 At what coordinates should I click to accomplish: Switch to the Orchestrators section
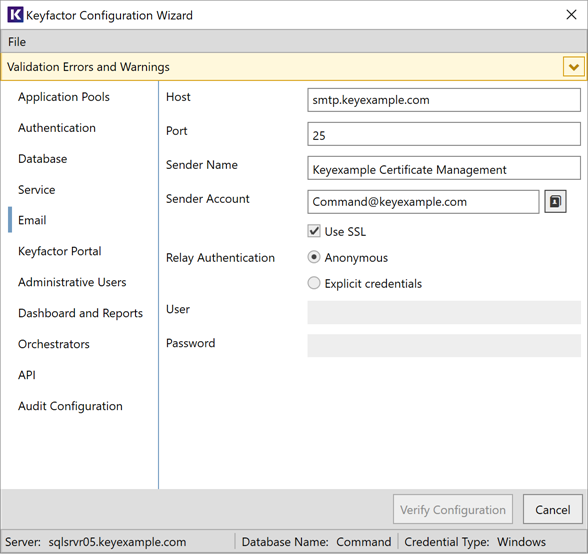[x=54, y=344]
